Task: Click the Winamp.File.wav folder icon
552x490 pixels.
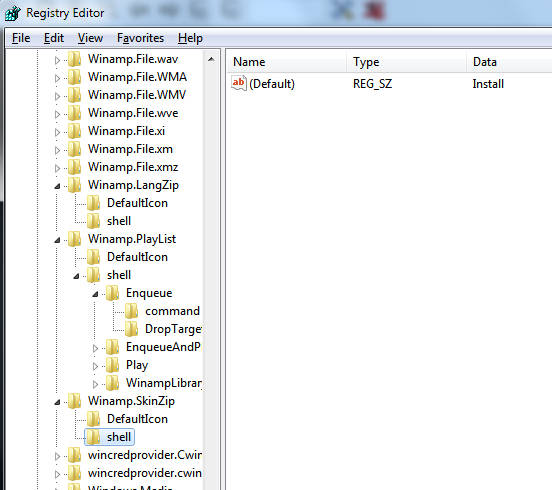Action: 75,59
